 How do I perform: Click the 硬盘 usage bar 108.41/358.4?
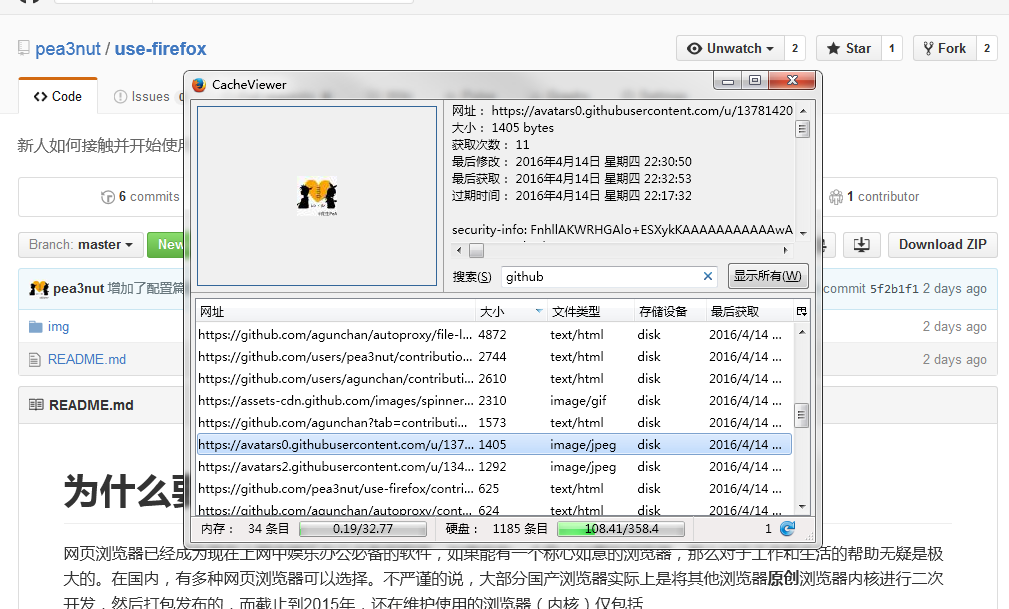tap(621, 529)
